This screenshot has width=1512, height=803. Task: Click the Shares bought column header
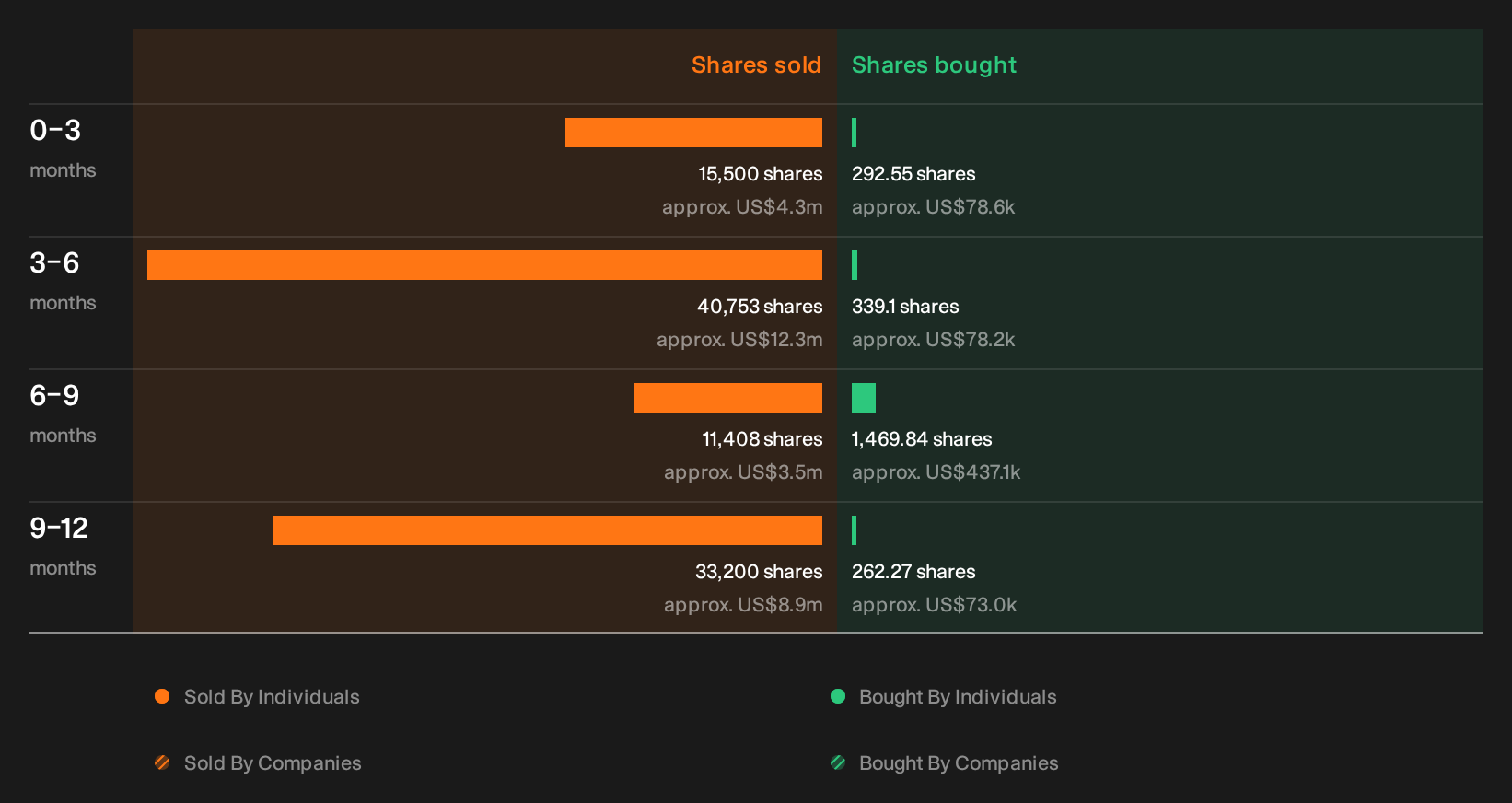point(934,65)
